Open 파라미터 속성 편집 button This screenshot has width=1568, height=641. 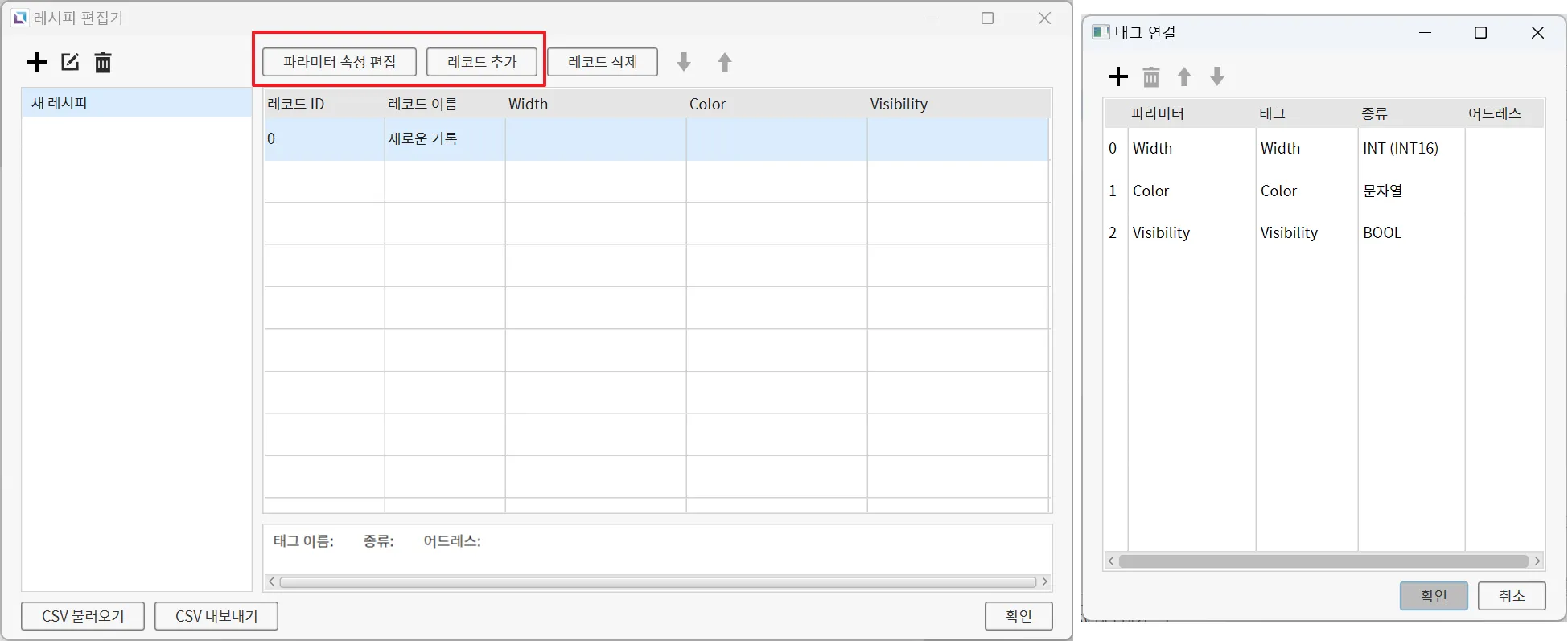click(x=340, y=62)
